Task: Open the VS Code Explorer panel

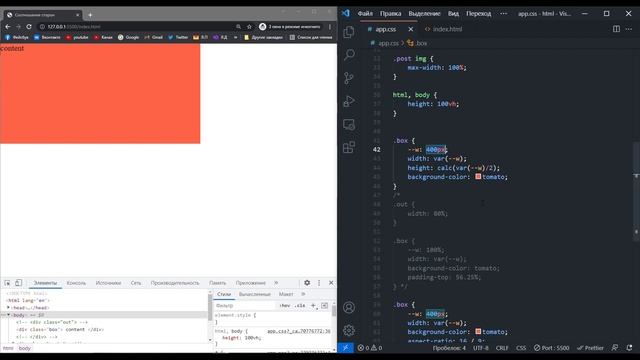Action: pos(349,32)
